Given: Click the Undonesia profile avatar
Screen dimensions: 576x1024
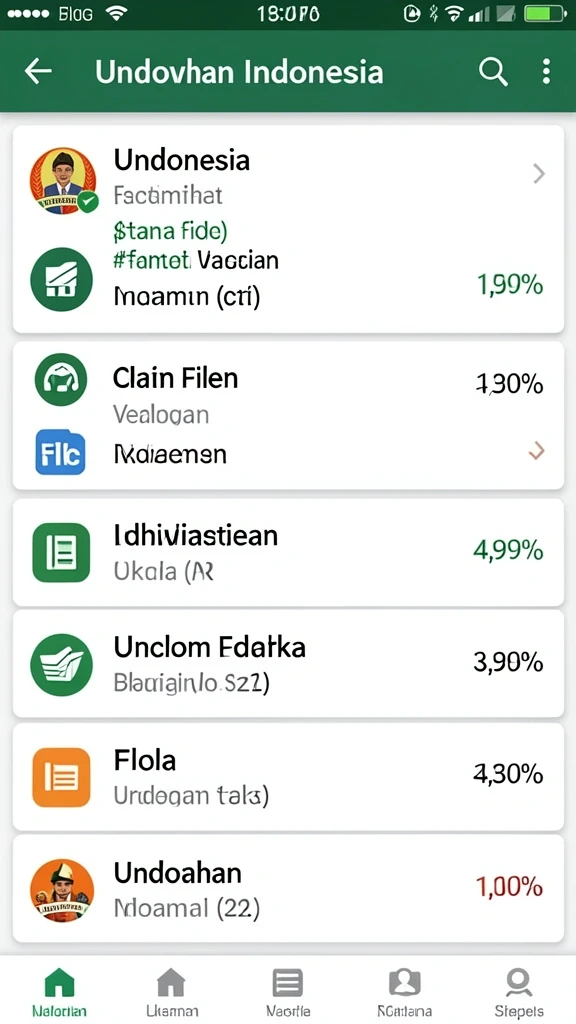Looking at the screenshot, I should pyautogui.click(x=63, y=180).
